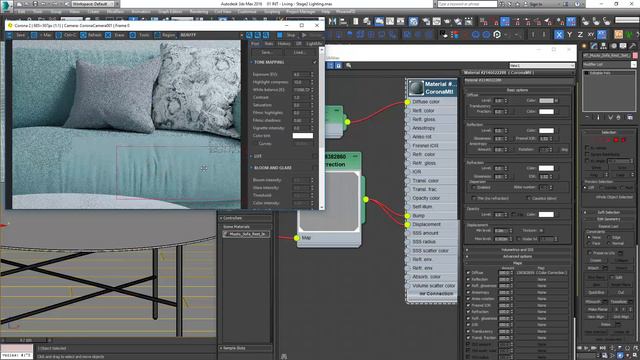Toggle the Thin (no refraction) checkbox

pos(473,198)
